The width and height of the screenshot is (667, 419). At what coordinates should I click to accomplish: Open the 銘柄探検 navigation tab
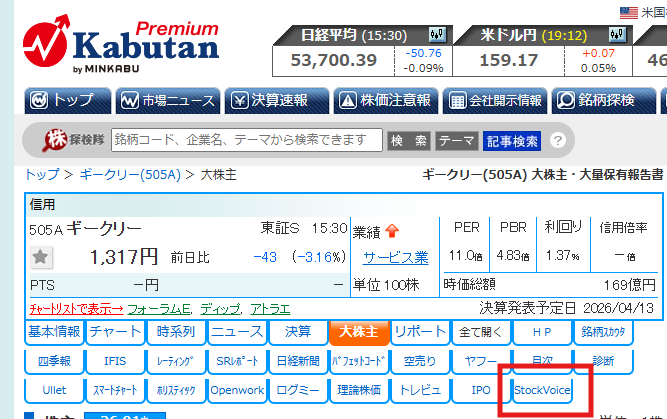click(x=604, y=101)
